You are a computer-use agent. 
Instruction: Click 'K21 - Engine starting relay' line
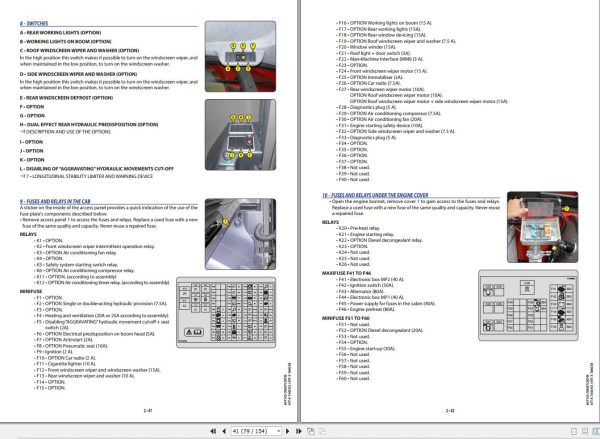tap(365, 234)
